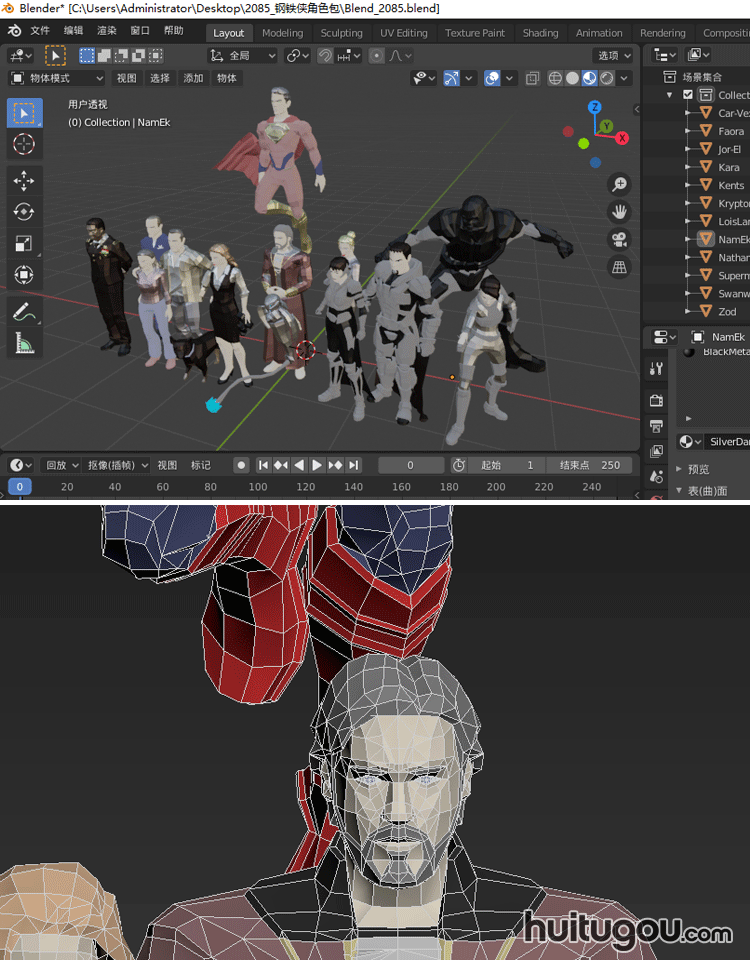
Task: Pick the Measure ruler tool
Action: (24, 344)
